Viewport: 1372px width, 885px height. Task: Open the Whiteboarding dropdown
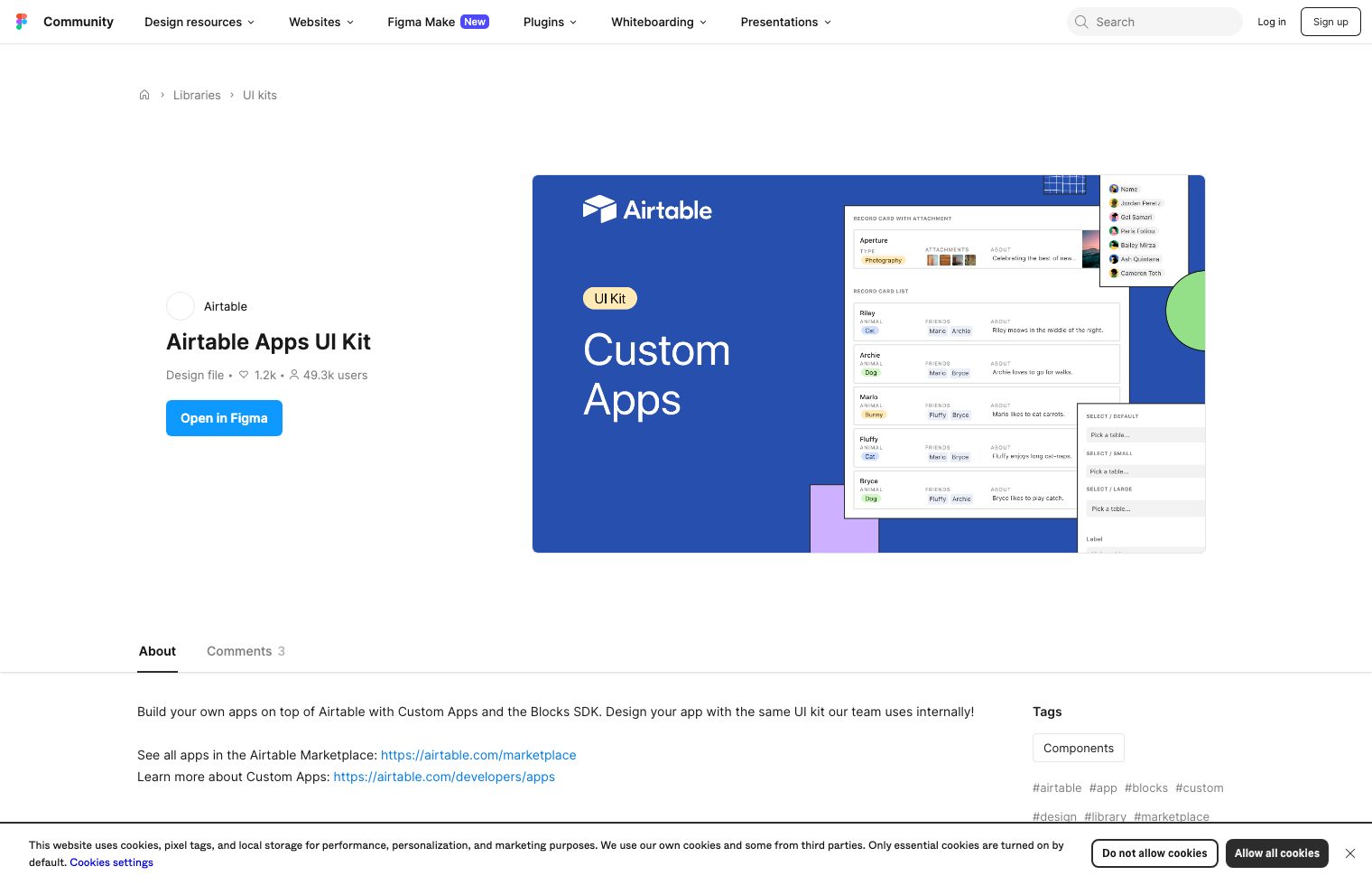click(658, 22)
